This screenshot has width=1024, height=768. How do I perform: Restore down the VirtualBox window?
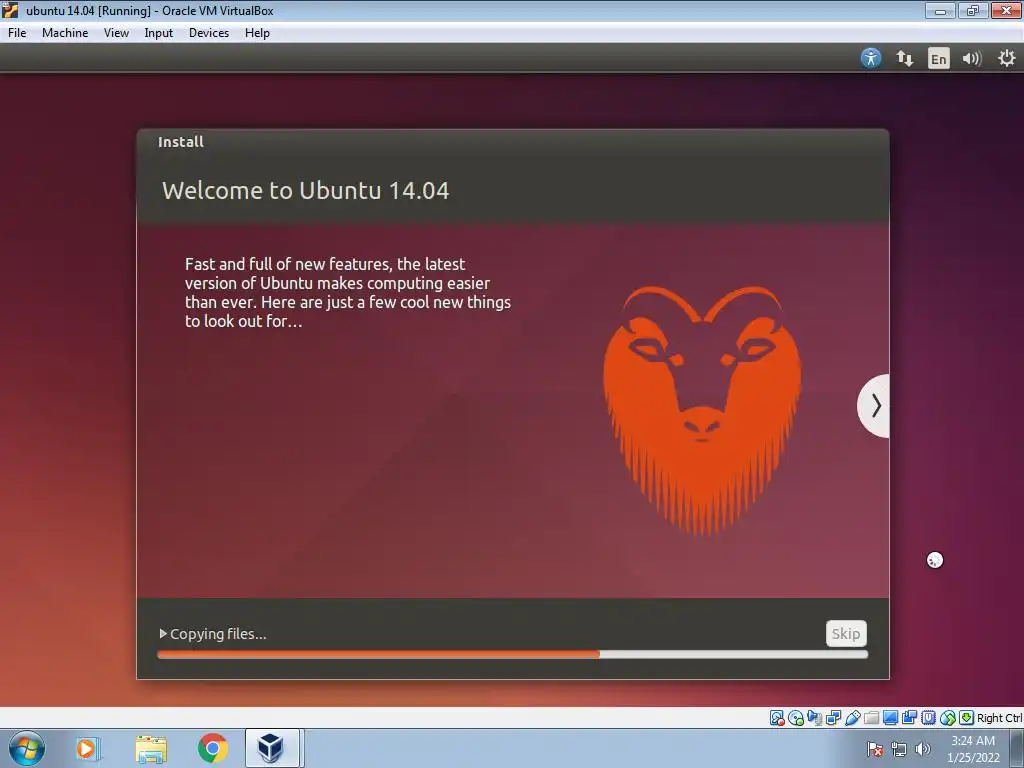click(973, 10)
